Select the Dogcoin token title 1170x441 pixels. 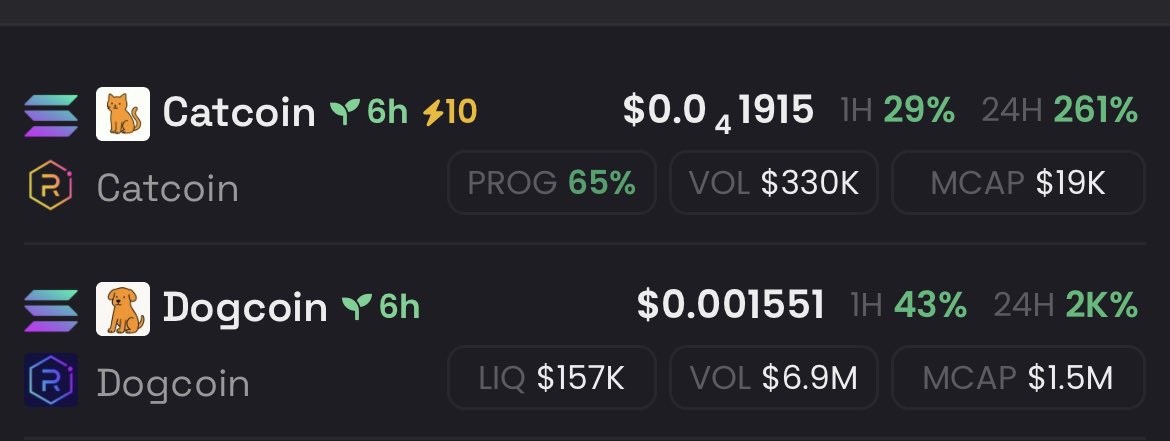click(245, 308)
